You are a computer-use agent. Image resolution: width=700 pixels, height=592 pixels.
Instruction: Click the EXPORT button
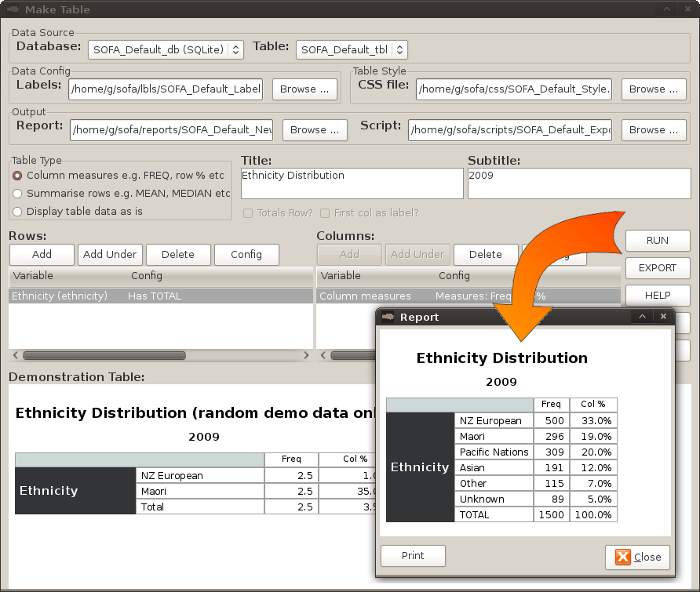pos(658,268)
